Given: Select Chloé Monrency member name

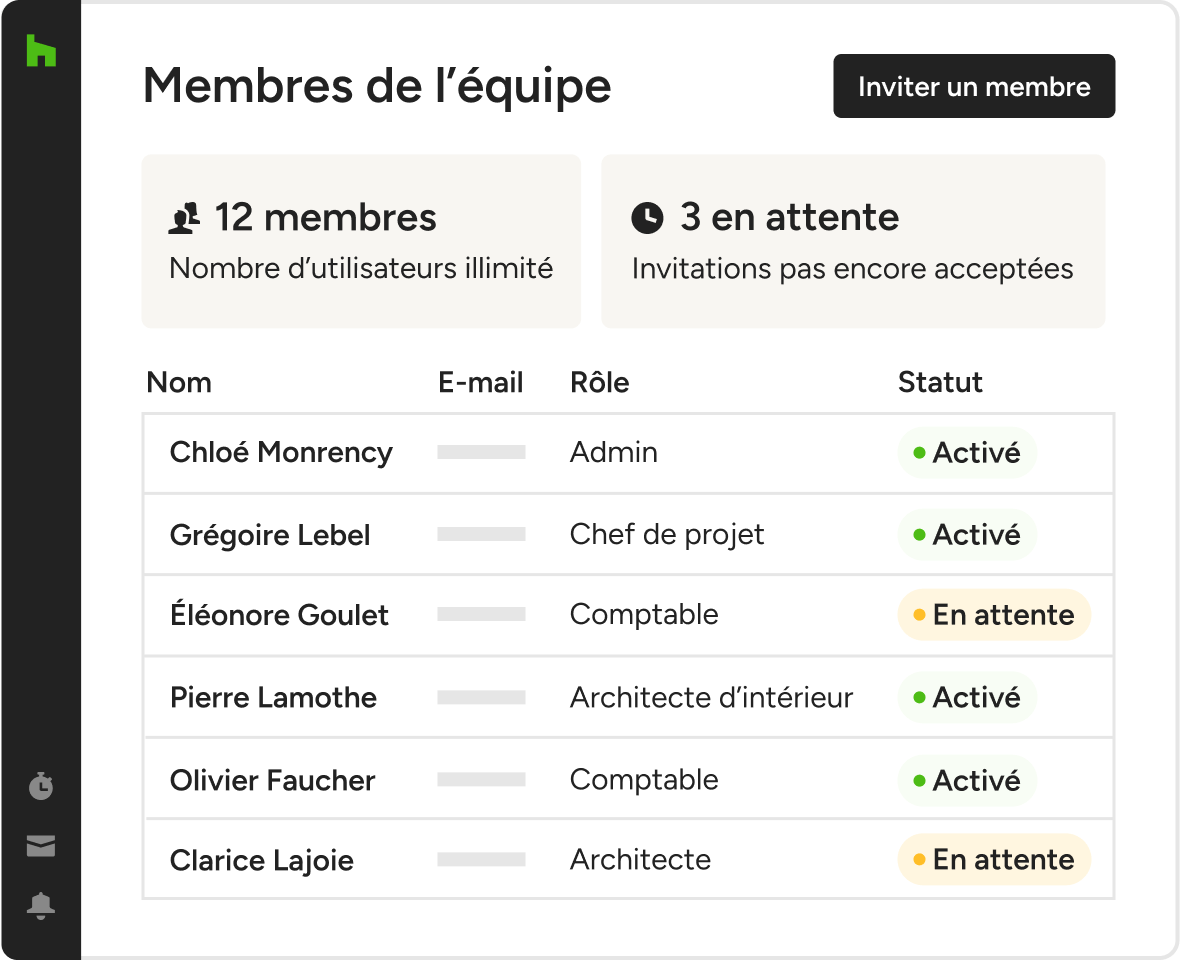Looking at the screenshot, I should (281, 453).
